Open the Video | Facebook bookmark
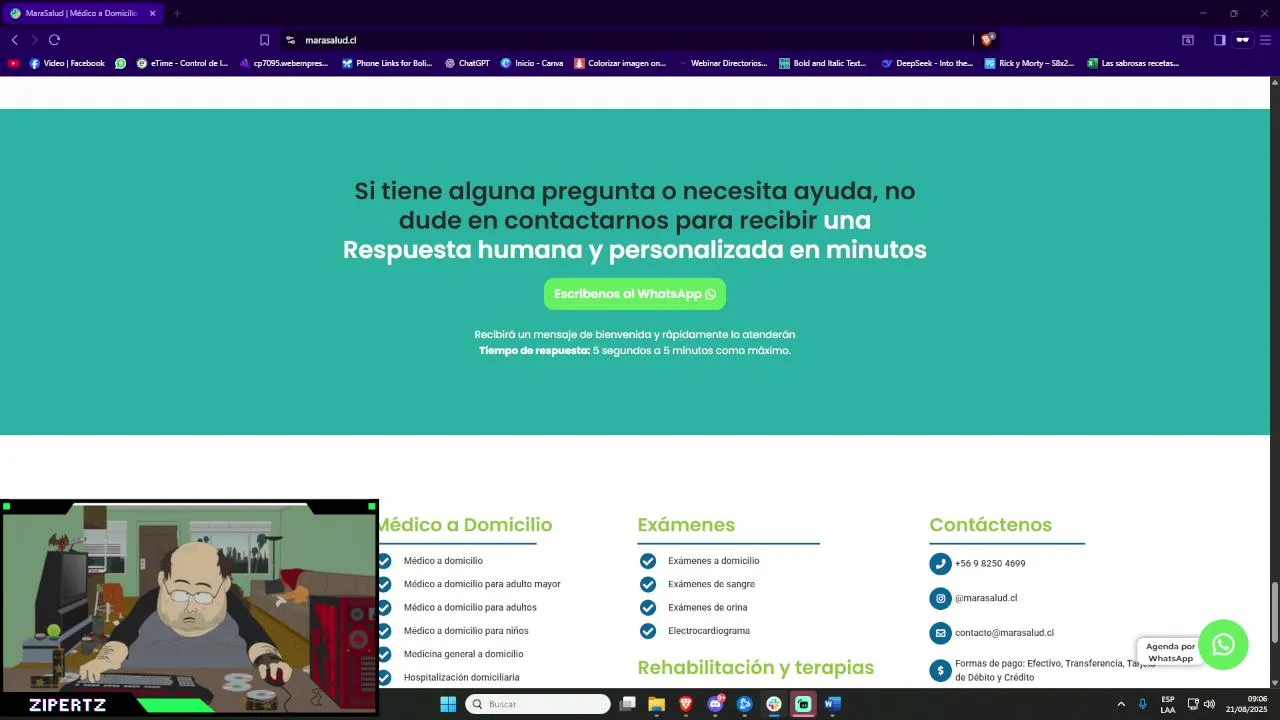The image size is (1280, 720). click(x=67, y=63)
